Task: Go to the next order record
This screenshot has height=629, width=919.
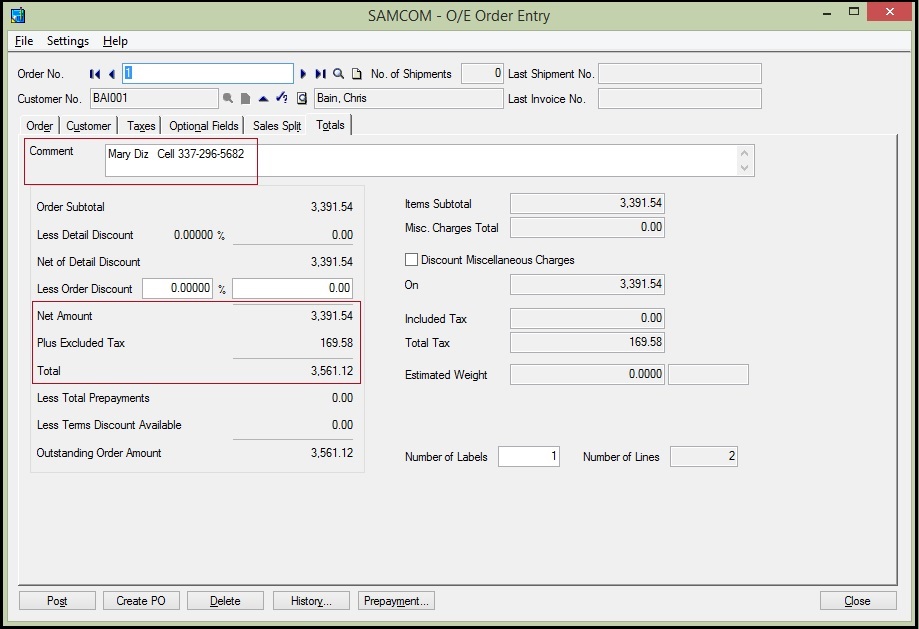Action: (x=303, y=74)
